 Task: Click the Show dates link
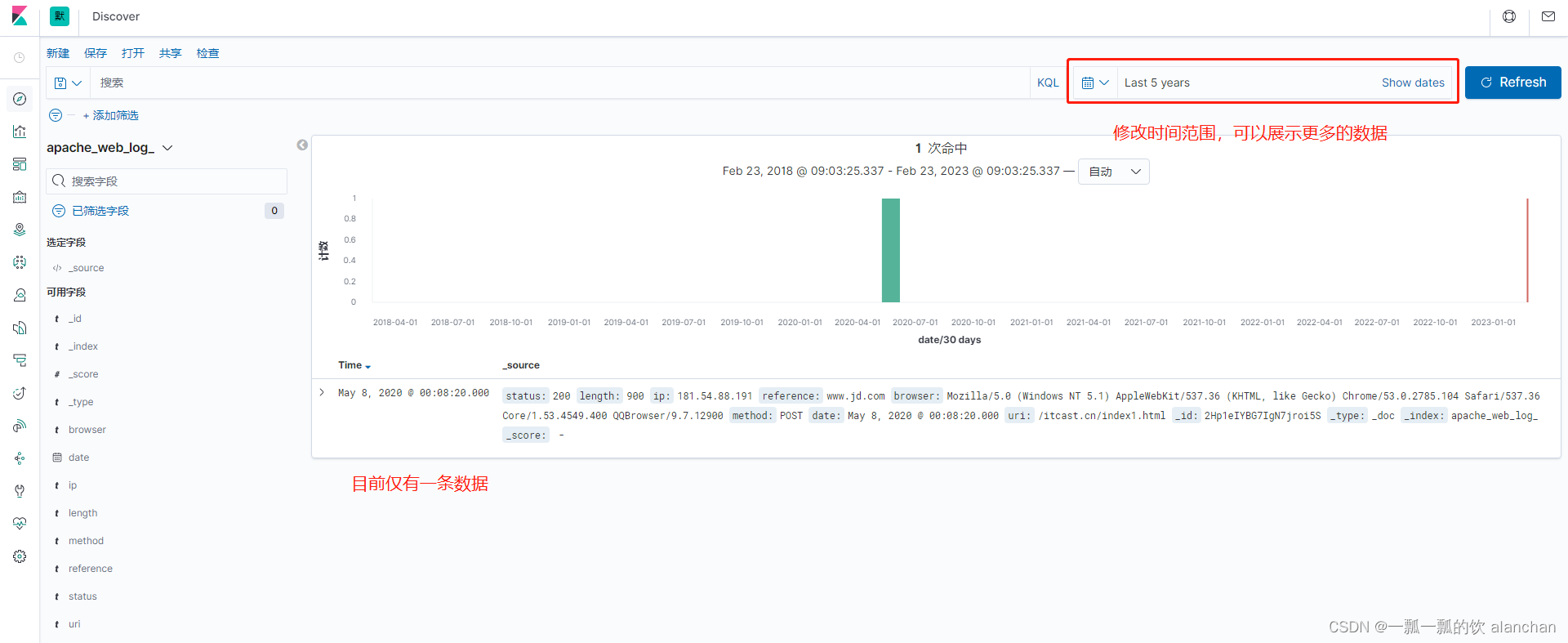point(1413,83)
